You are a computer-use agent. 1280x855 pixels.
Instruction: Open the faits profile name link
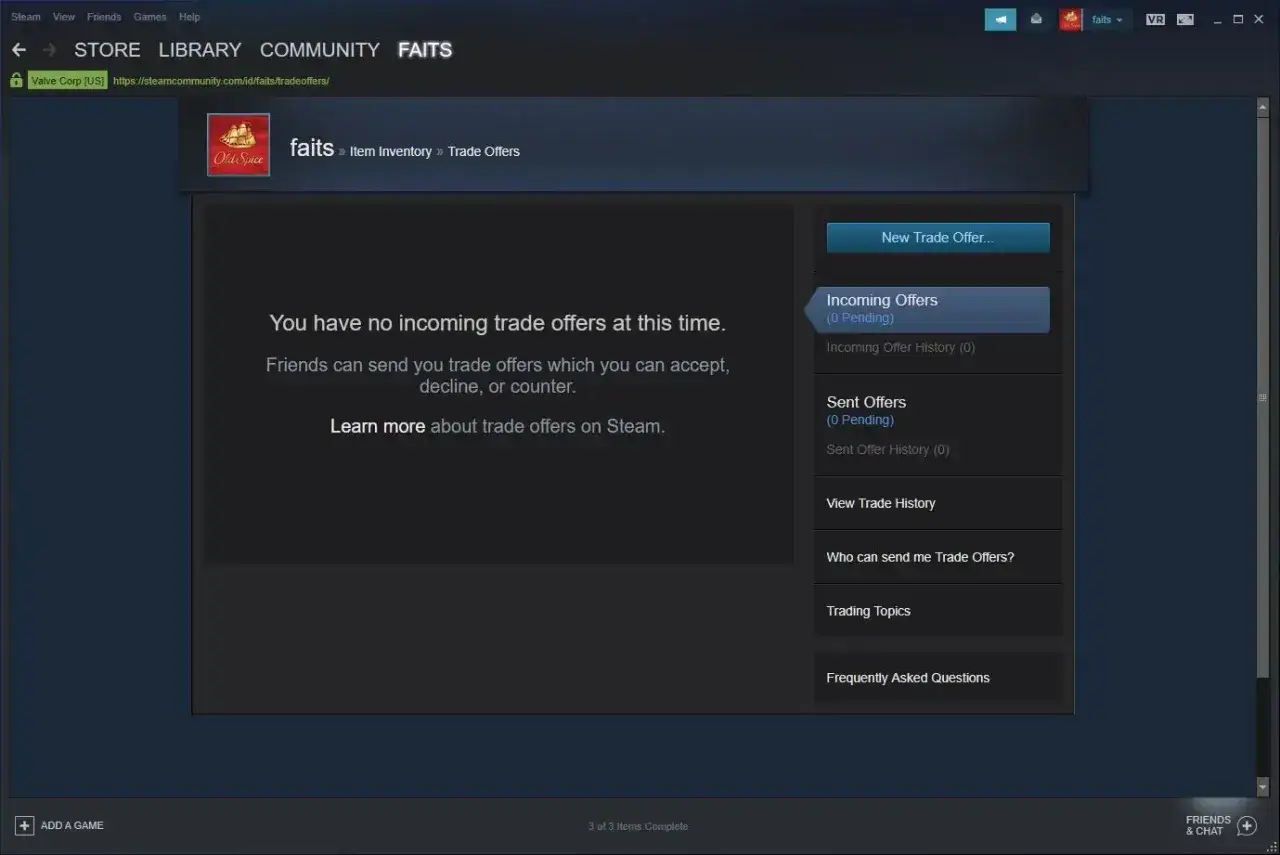click(312, 148)
